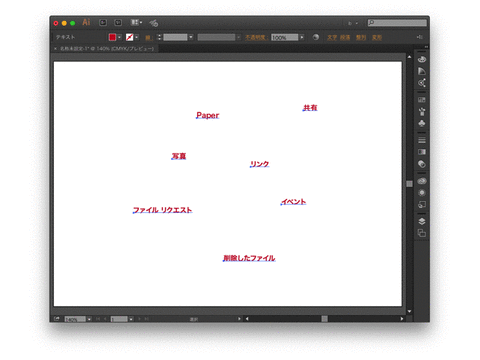Open the artboard number dropdown

(x=131, y=319)
